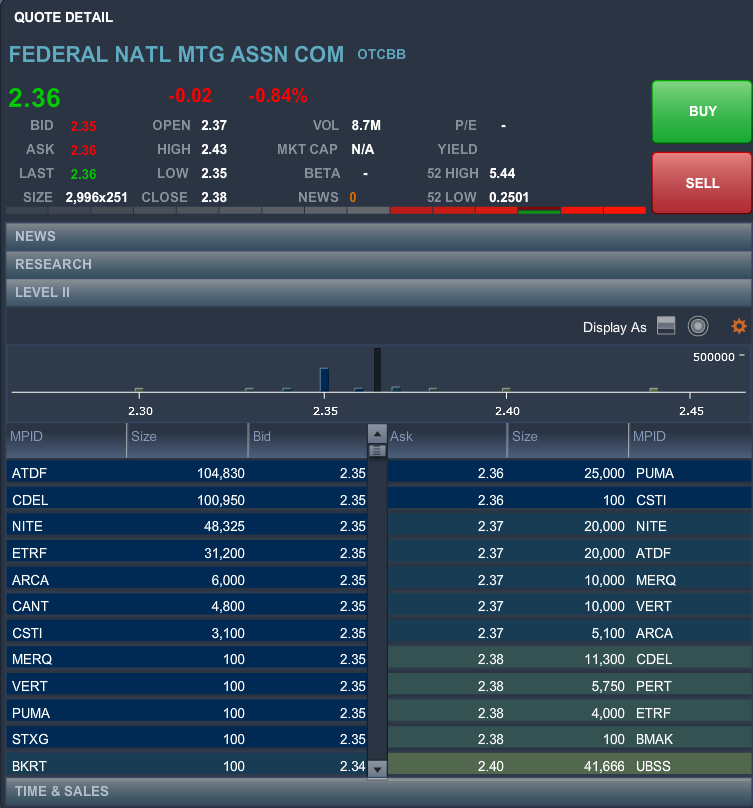
Task: Click the news count number 0
Action: coord(352,197)
